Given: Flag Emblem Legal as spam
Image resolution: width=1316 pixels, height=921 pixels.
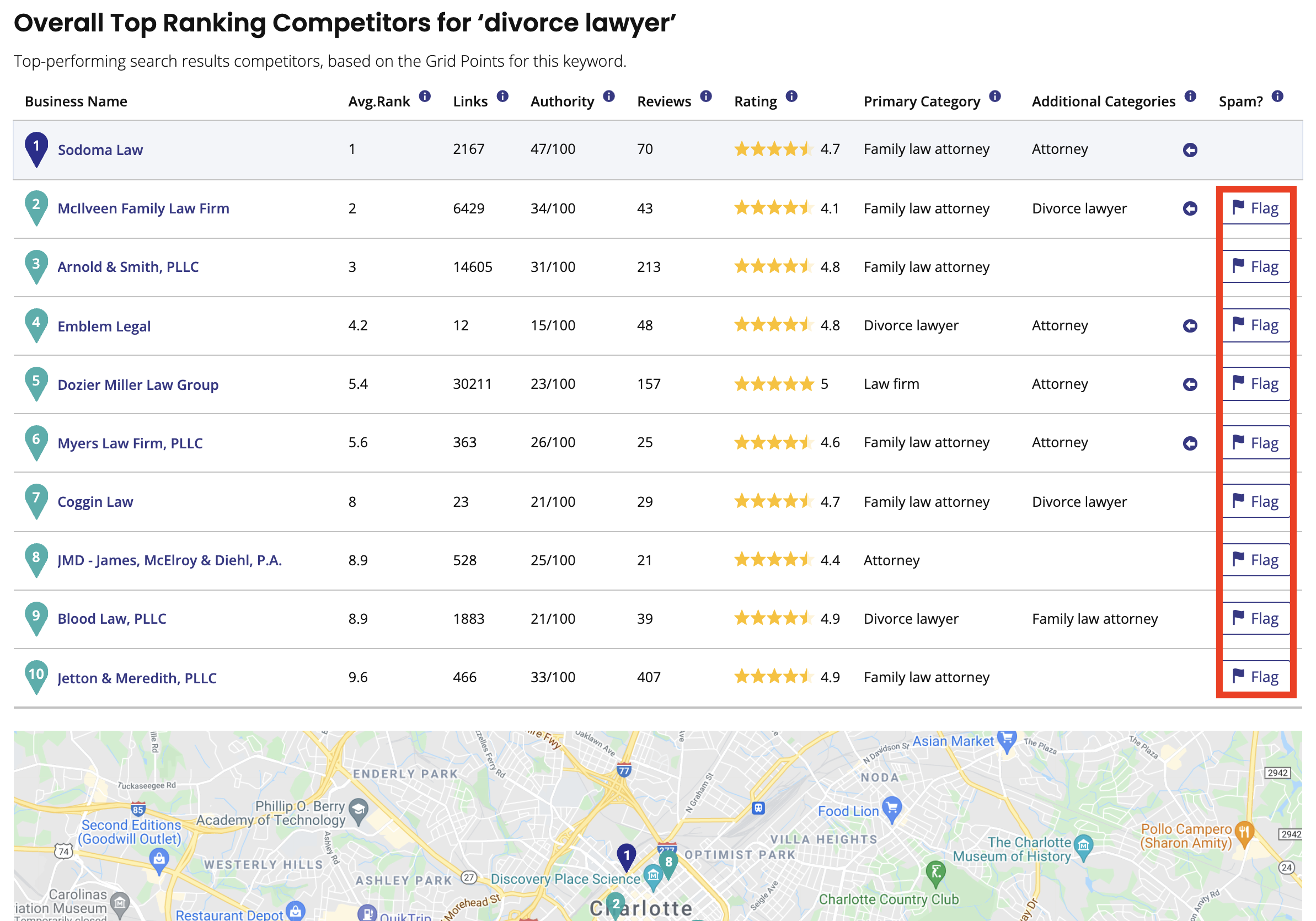Looking at the screenshot, I should pos(1256,325).
